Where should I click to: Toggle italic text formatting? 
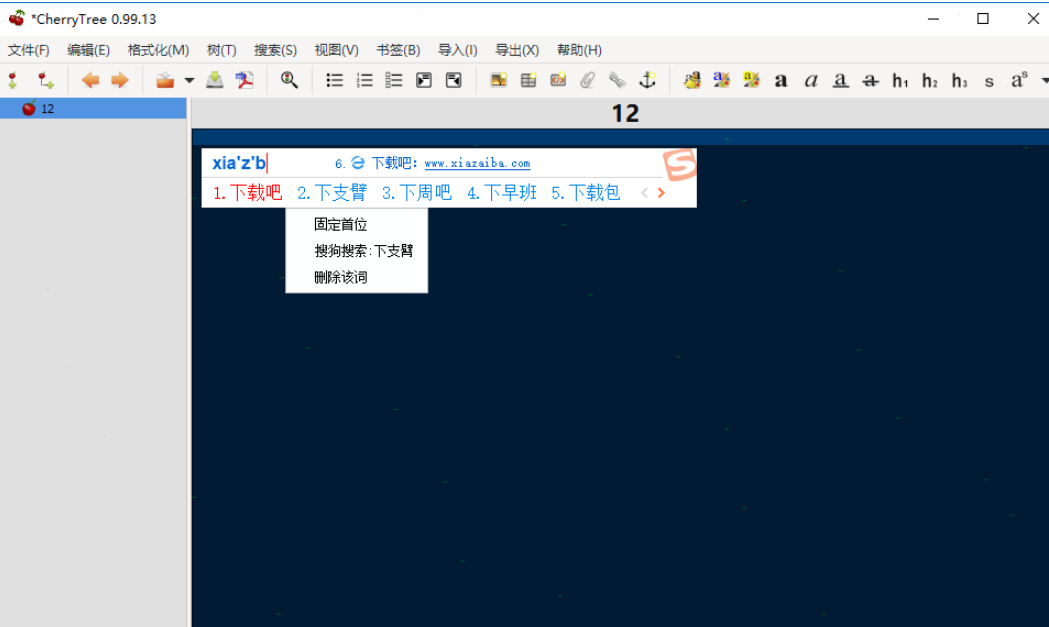tap(811, 81)
